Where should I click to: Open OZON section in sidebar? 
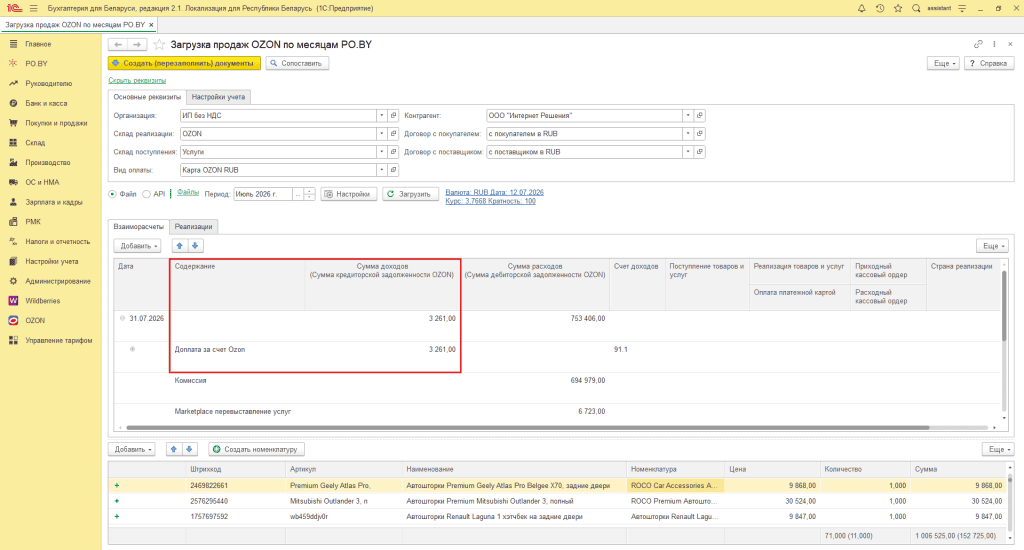tap(35, 321)
